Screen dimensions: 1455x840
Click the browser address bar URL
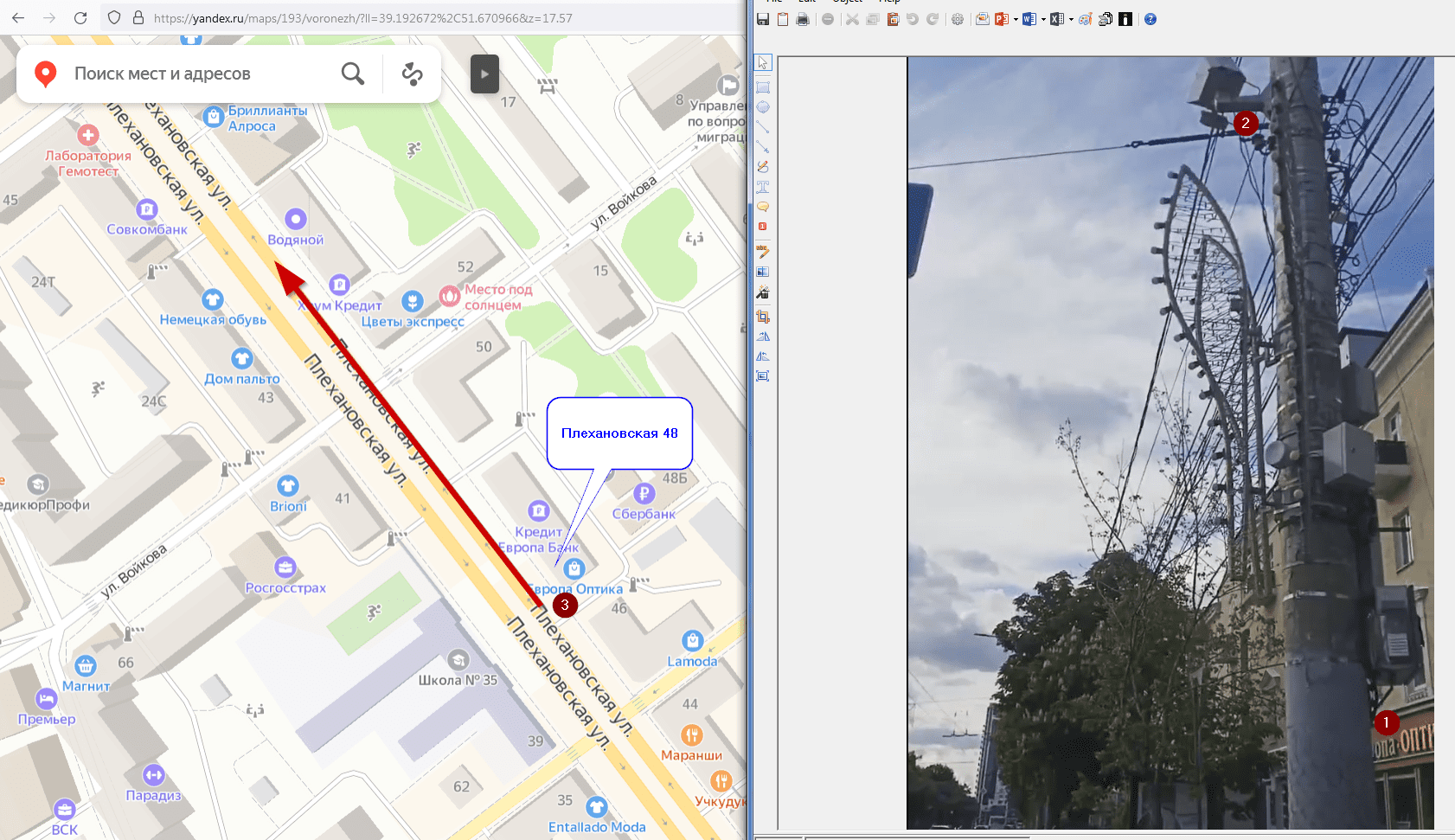click(x=362, y=17)
